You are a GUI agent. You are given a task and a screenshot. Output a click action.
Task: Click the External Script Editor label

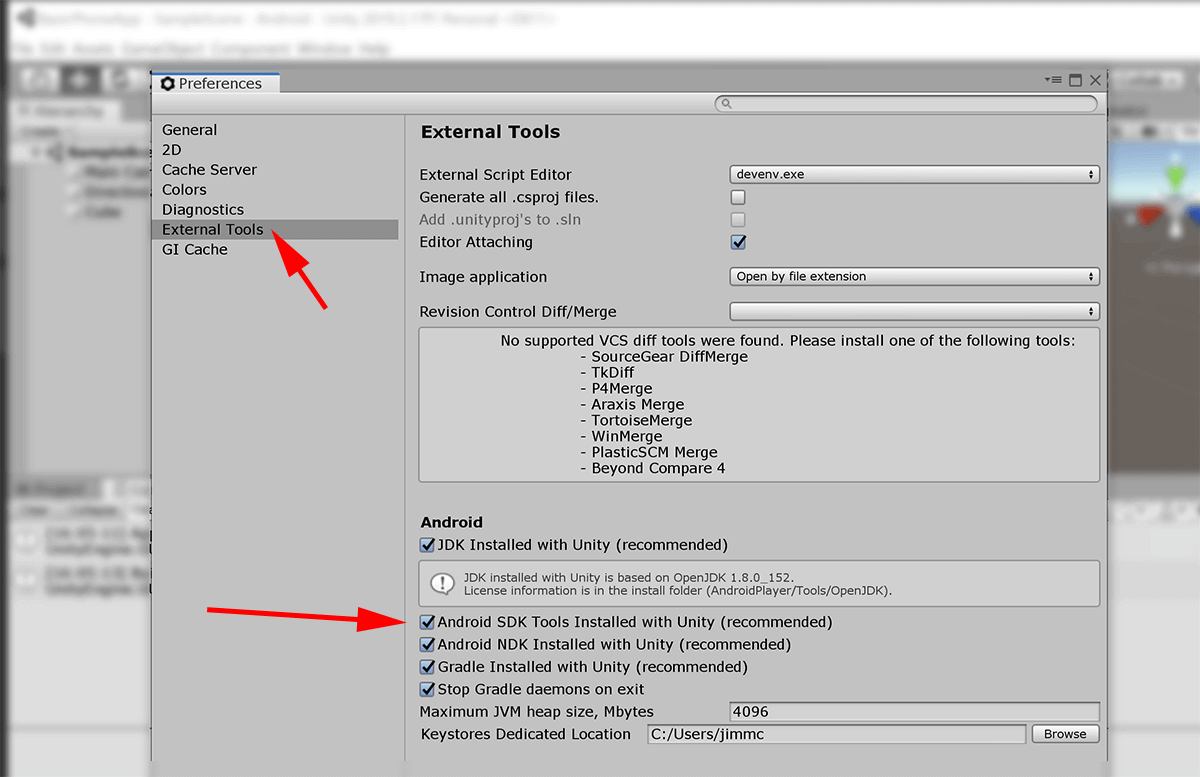[496, 175]
